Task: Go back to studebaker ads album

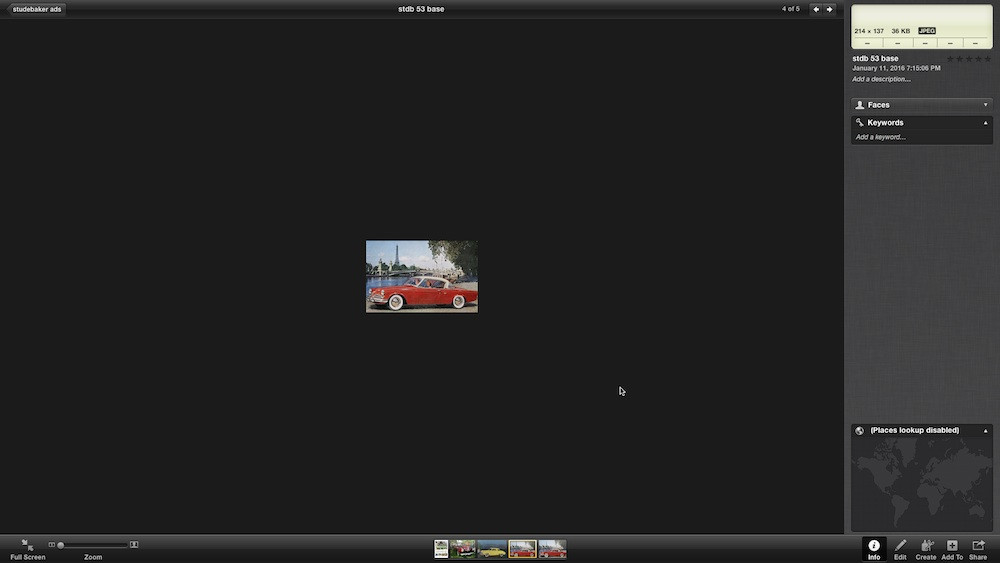Action: [x=35, y=9]
